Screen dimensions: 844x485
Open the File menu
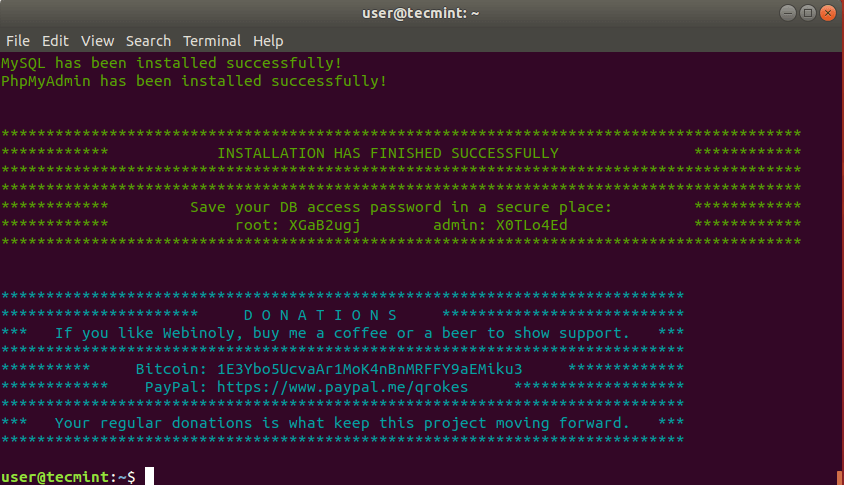click(x=18, y=41)
